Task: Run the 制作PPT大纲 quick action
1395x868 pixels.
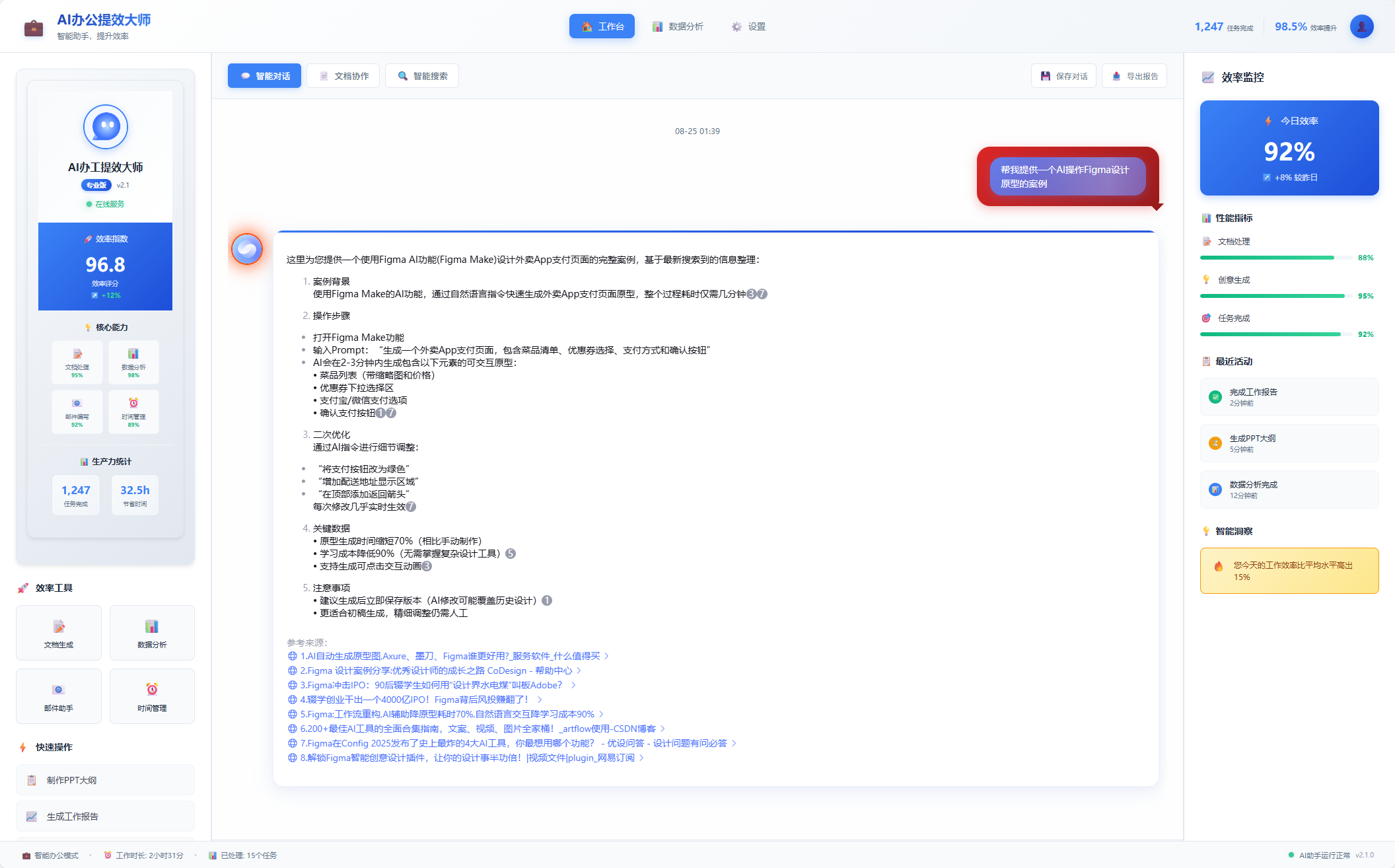Action: [x=105, y=780]
